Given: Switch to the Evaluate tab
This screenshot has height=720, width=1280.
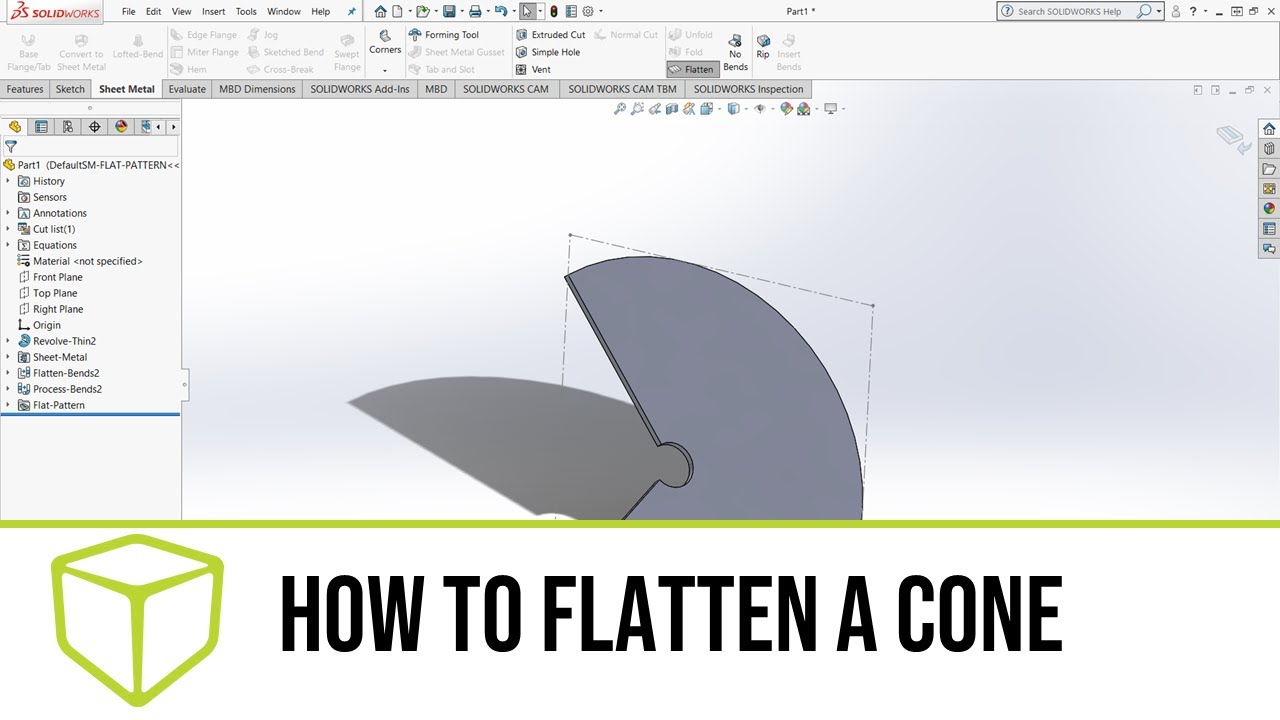Looking at the screenshot, I should [187, 89].
